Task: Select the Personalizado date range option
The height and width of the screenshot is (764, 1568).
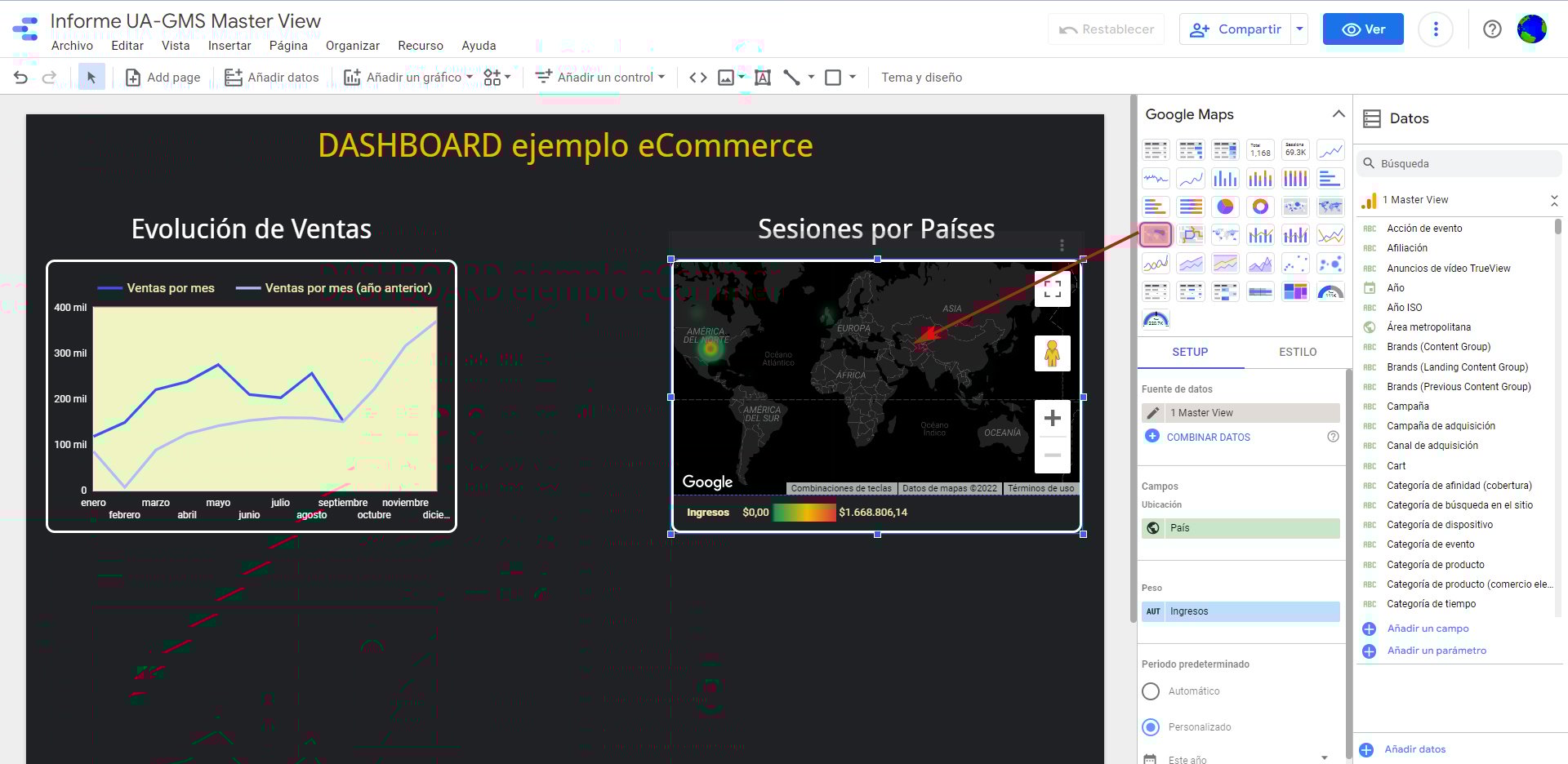Action: coord(1151,727)
